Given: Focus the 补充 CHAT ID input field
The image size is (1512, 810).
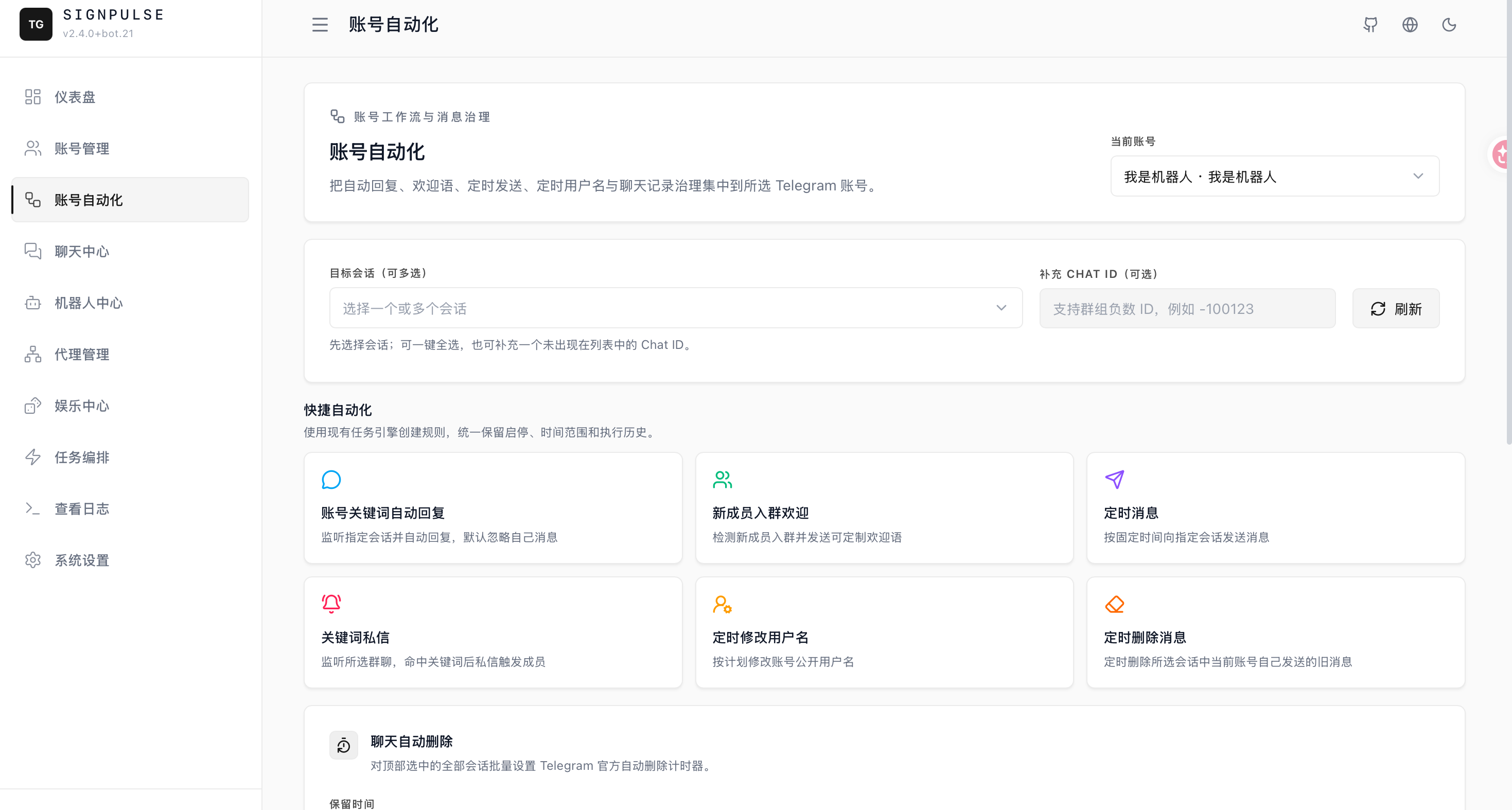Looking at the screenshot, I should tap(1187, 308).
